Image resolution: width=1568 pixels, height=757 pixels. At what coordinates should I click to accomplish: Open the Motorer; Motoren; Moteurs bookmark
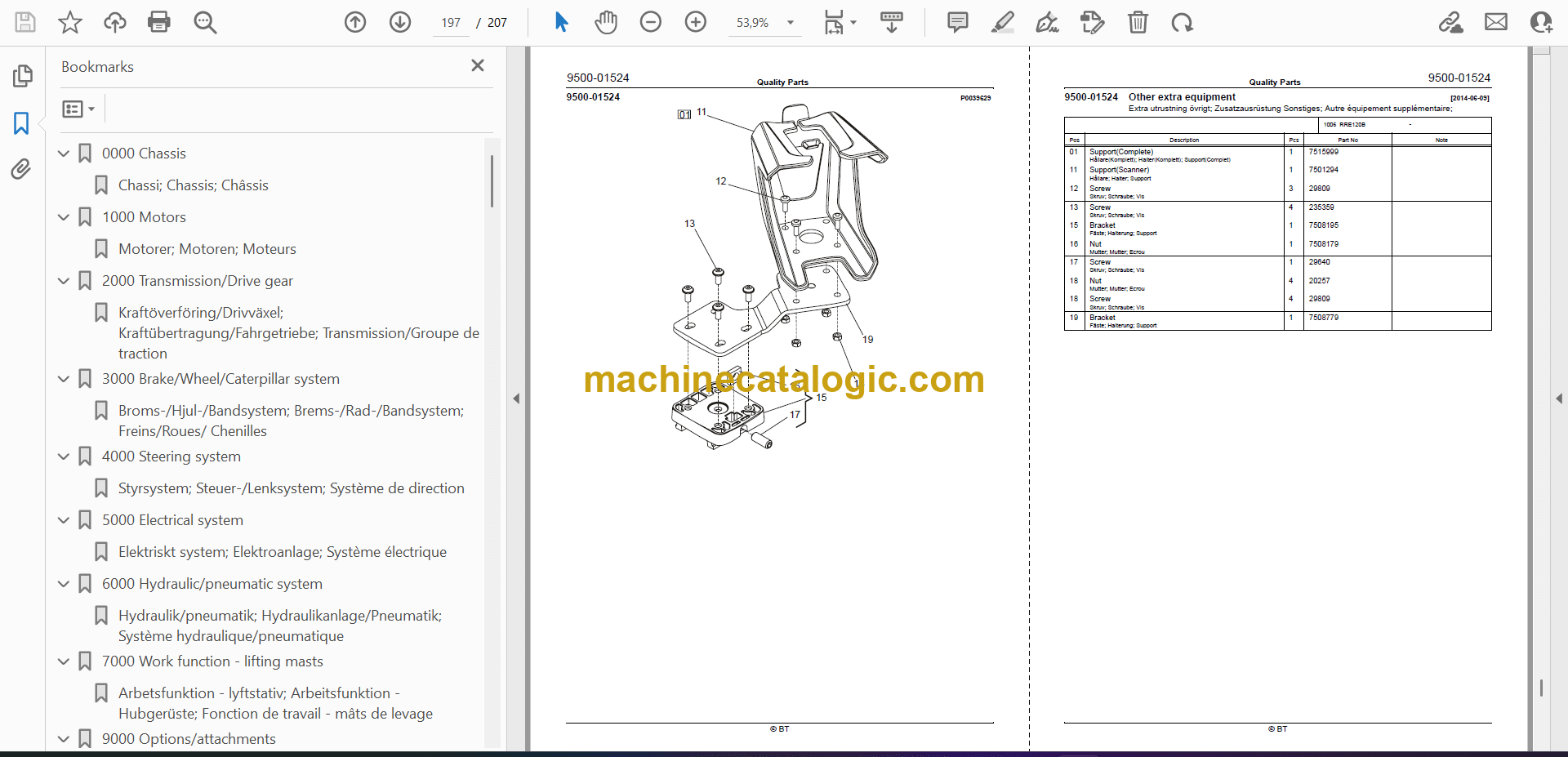(207, 249)
